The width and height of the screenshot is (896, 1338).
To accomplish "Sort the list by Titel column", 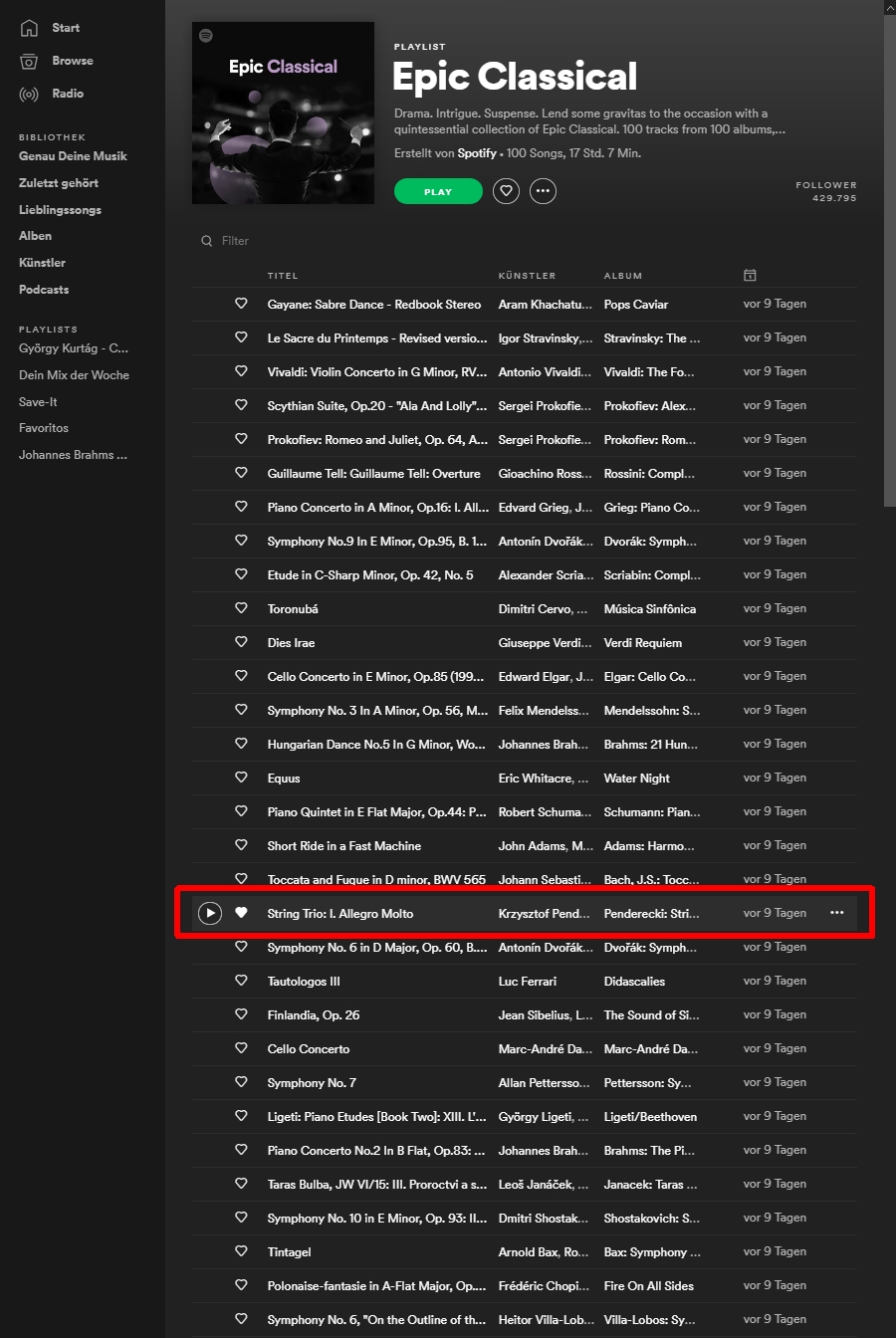I will coord(283,276).
